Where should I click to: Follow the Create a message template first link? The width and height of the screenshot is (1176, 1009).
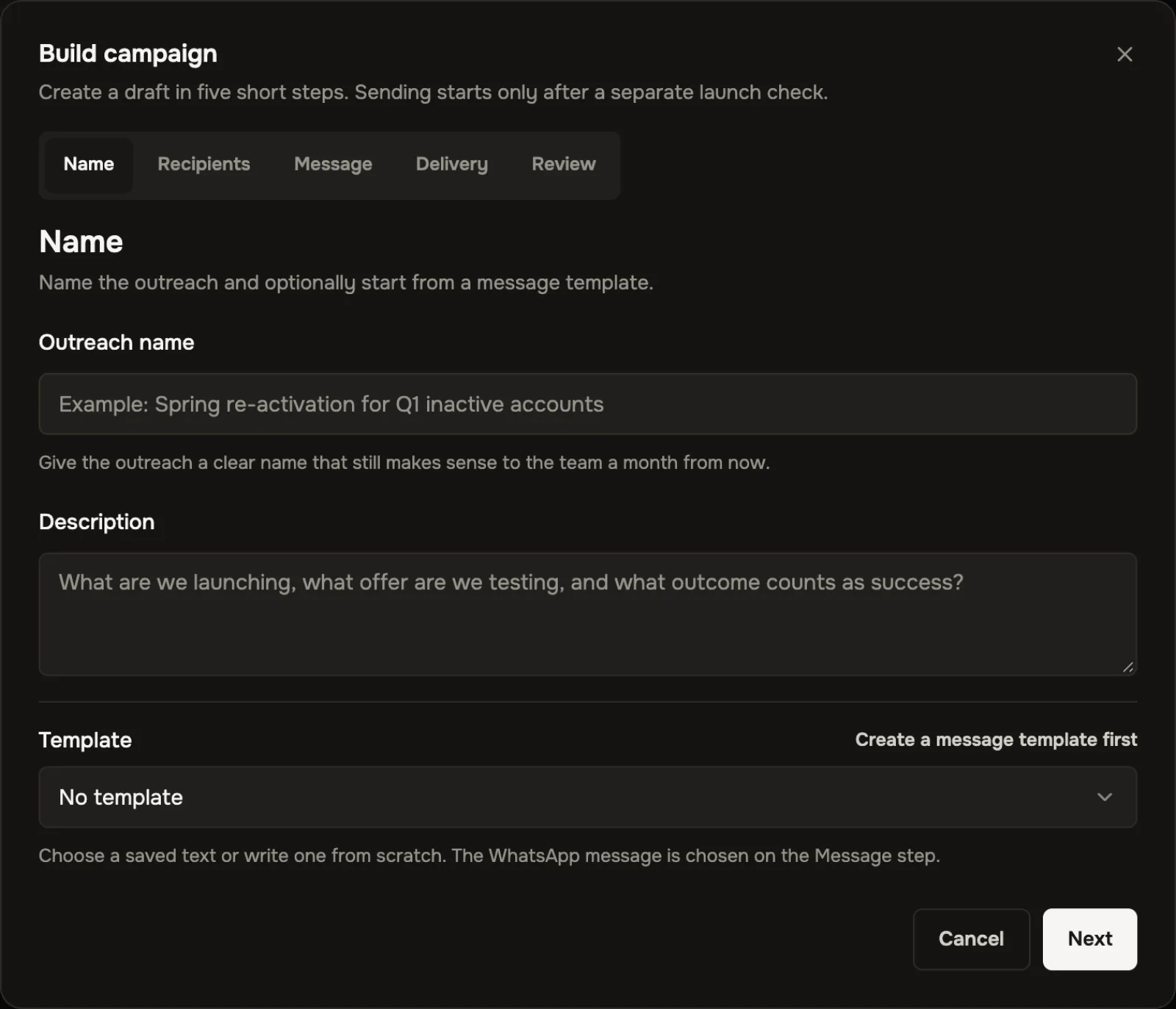(996, 740)
